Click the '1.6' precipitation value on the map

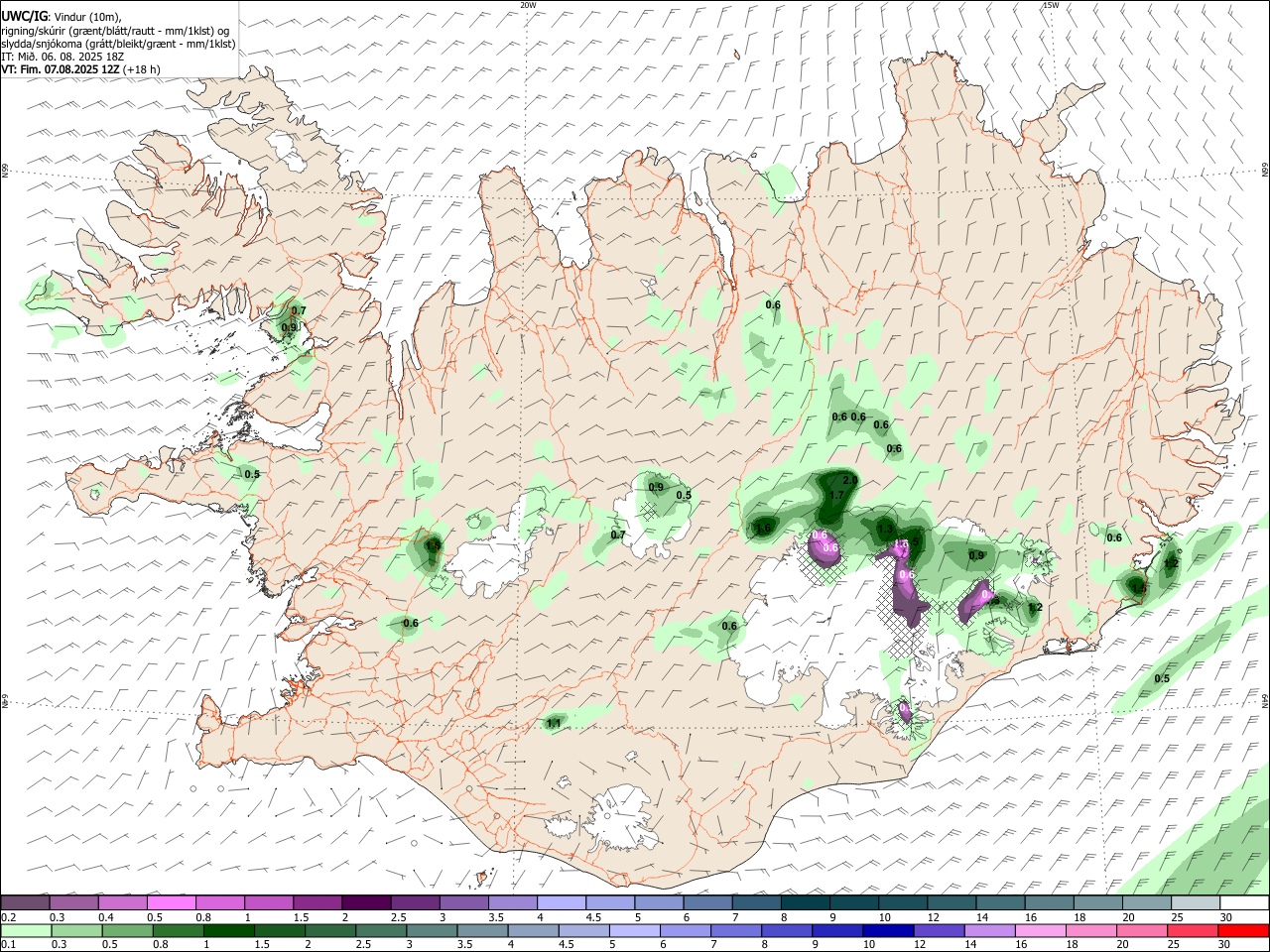pyautogui.click(x=763, y=529)
